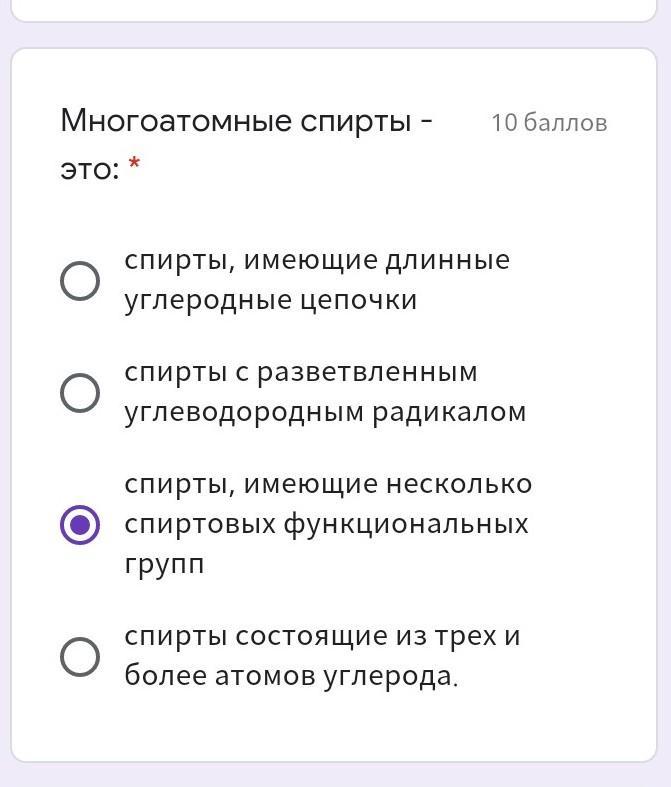
Task: Click the label "спирты состоящие из трех и"
Action: coord(322,636)
